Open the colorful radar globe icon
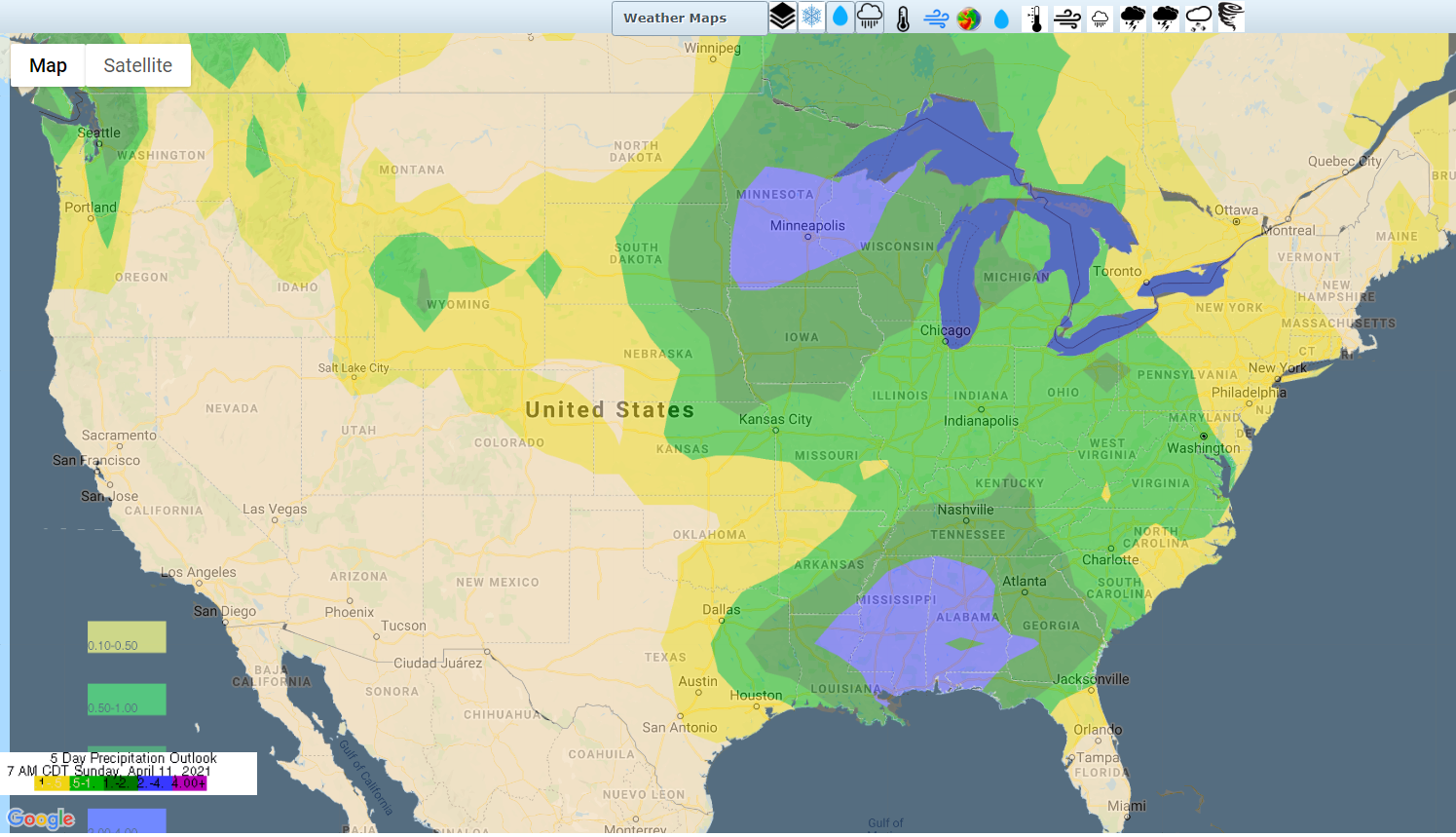Screen dimensions: 1456x837 969,19
